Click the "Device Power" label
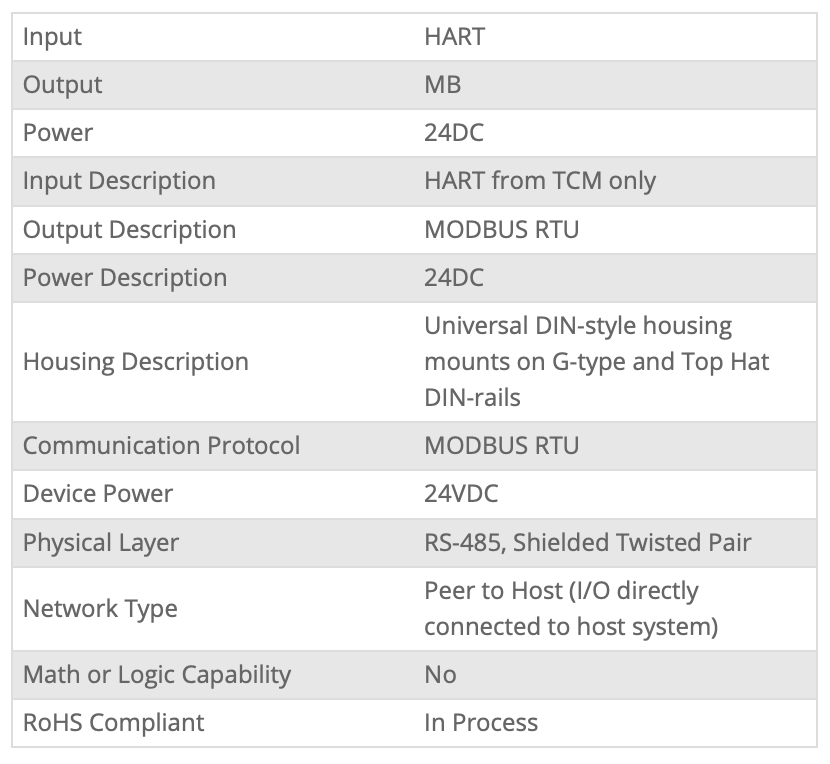This screenshot has height=764, width=830. tap(97, 493)
